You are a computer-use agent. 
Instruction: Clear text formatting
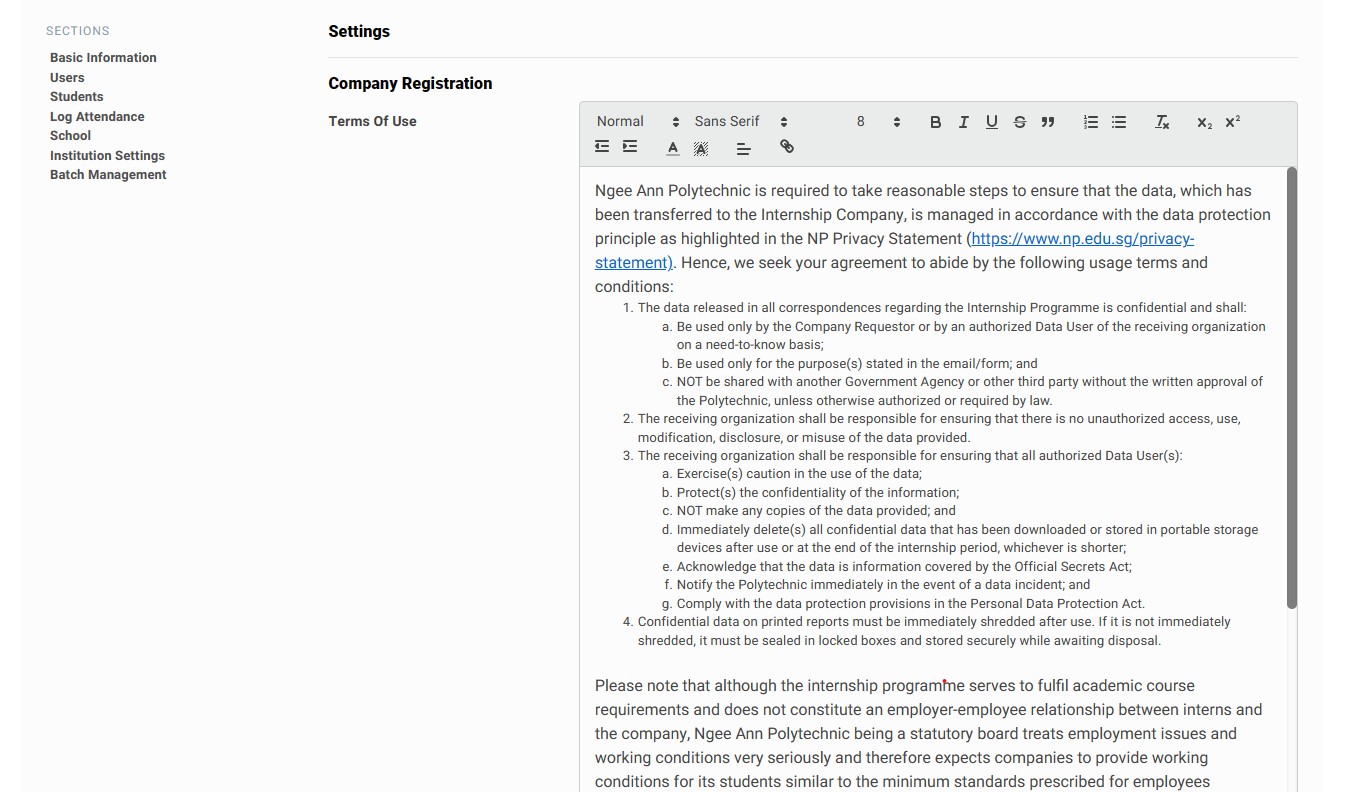click(1161, 122)
